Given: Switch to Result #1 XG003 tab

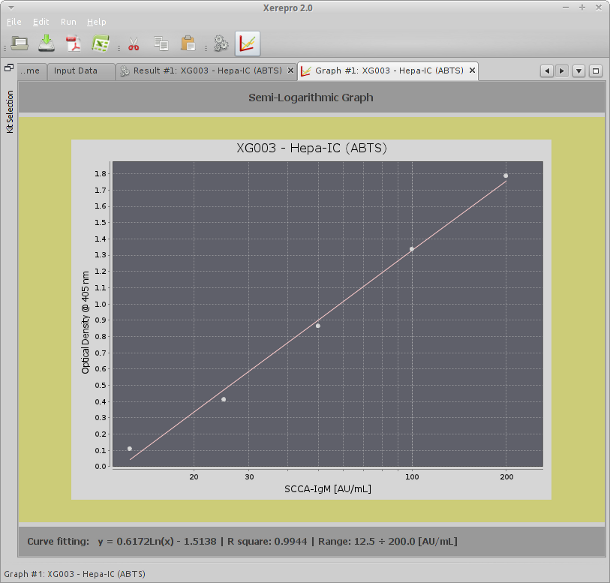Looking at the screenshot, I should coord(203,71).
